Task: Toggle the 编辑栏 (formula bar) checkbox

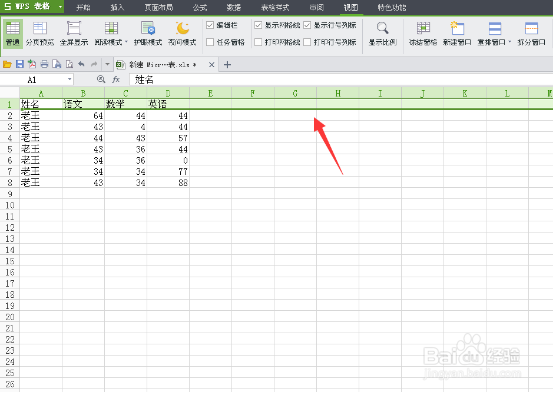Action: (210, 25)
